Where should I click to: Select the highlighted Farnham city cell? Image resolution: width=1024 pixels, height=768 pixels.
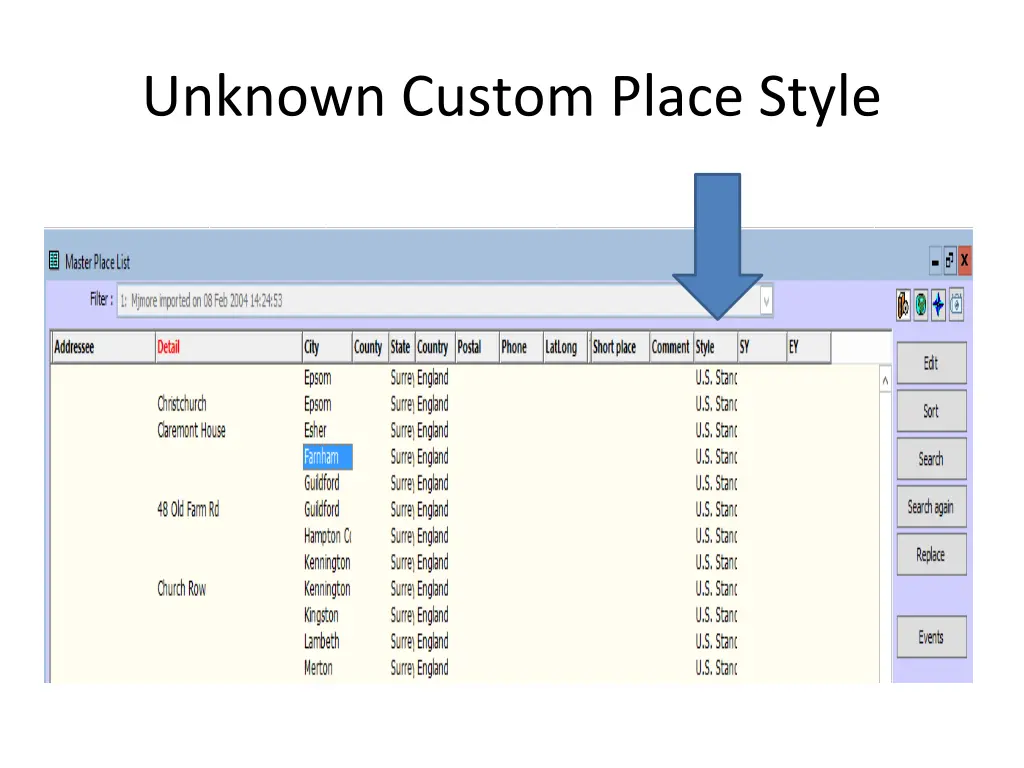pyautogui.click(x=322, y=457)
